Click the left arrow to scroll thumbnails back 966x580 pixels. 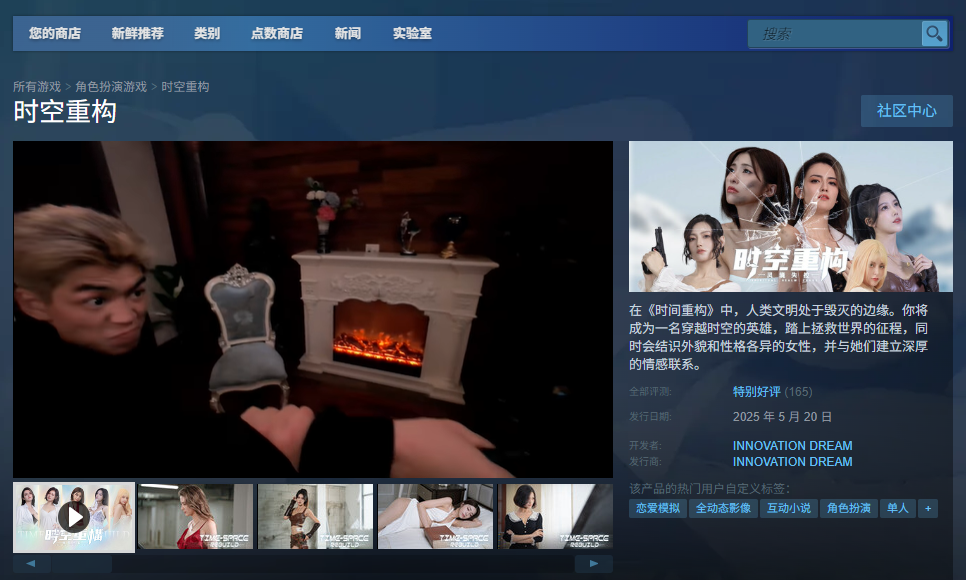(31, 564)
